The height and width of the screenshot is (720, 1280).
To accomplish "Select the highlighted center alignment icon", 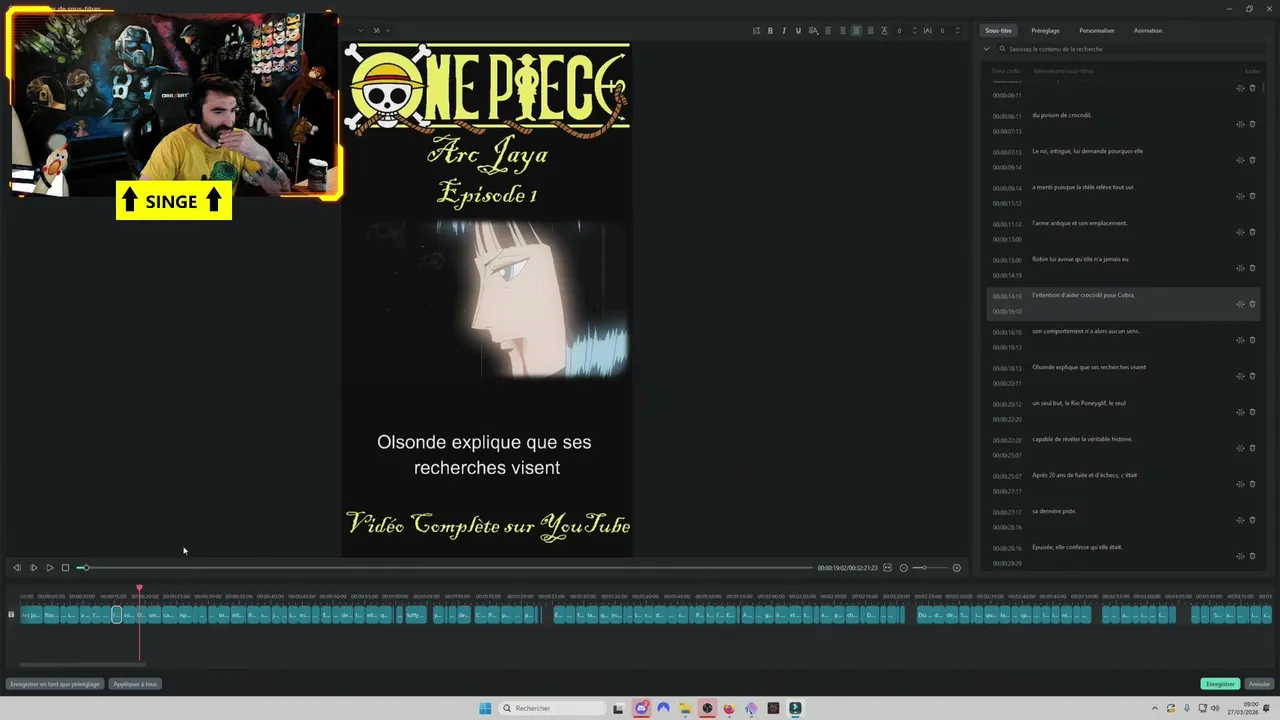I will (856, 31).
